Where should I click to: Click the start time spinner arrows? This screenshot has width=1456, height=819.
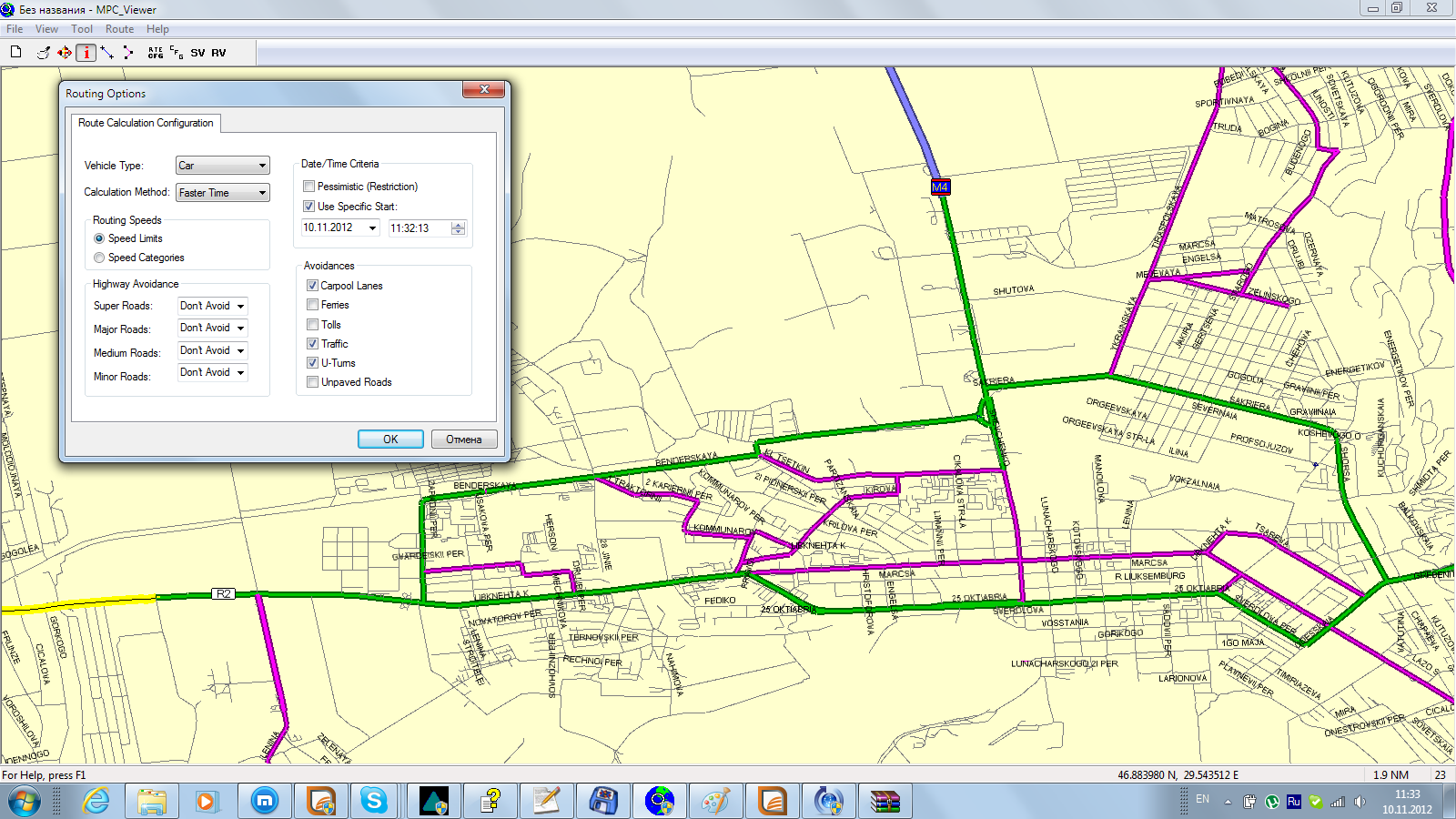coord(459,228)
